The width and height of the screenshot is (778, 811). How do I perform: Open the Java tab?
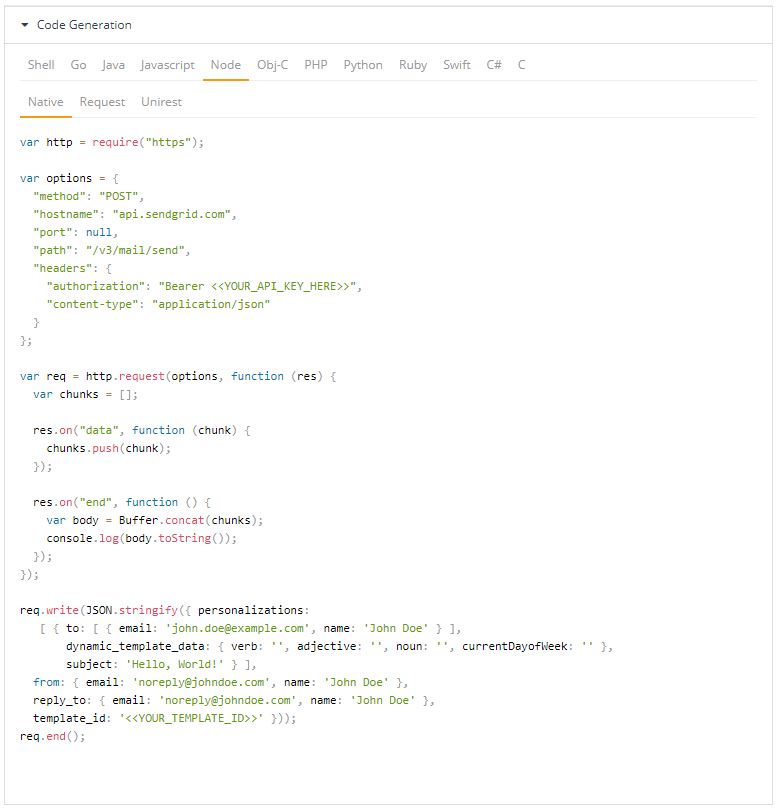113,65
